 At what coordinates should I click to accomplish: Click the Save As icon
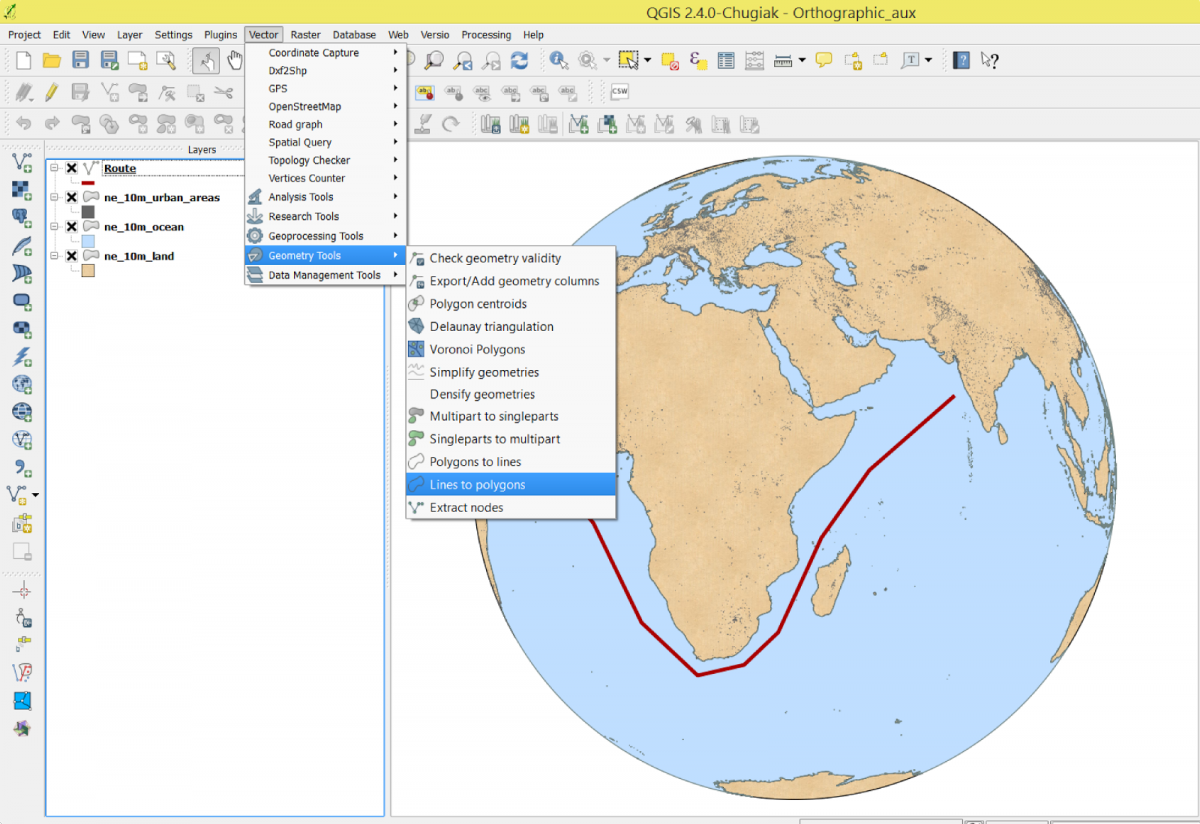(109, 60)
